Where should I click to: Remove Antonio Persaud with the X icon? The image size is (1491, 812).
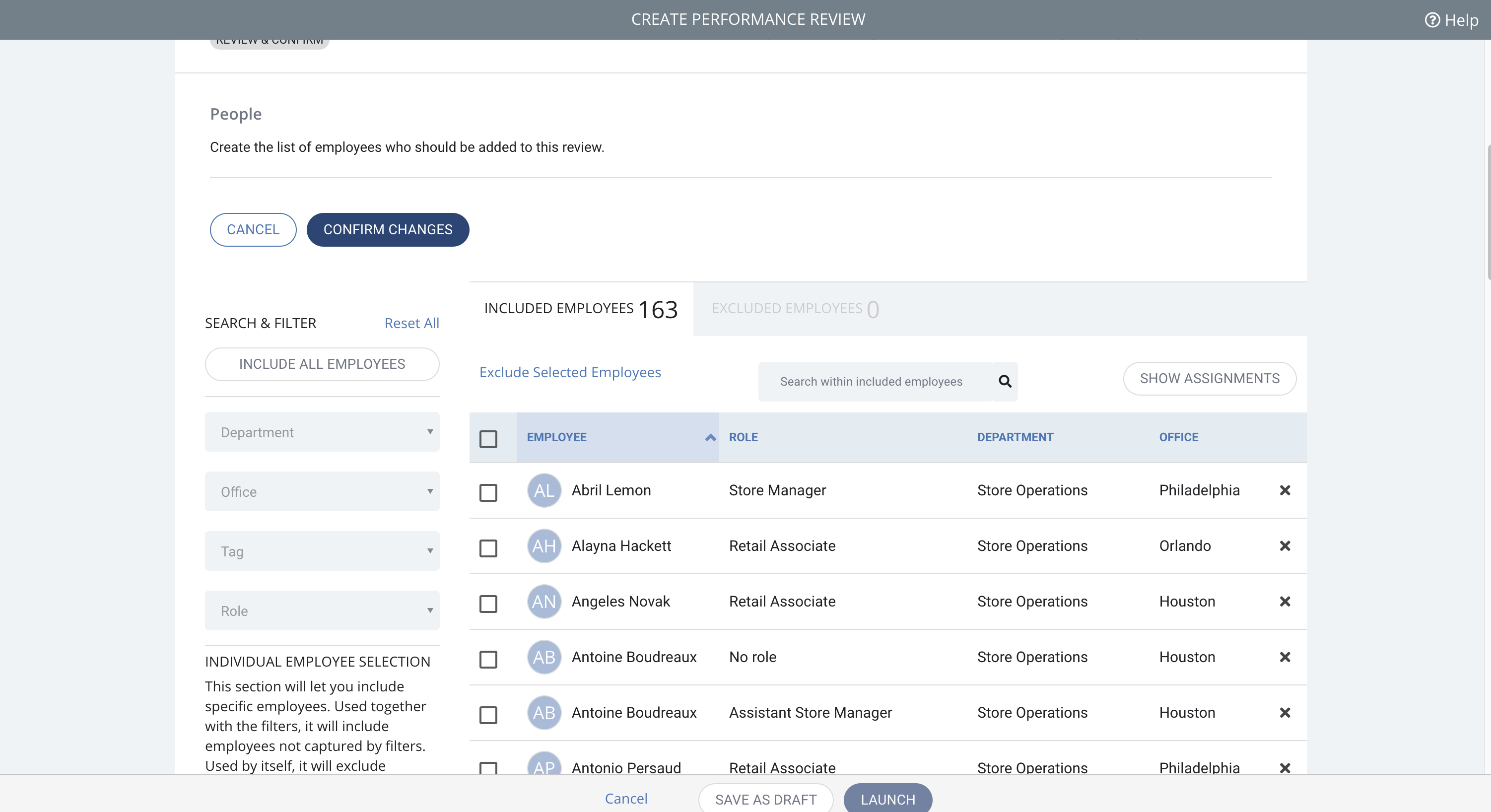[1285, 767]
